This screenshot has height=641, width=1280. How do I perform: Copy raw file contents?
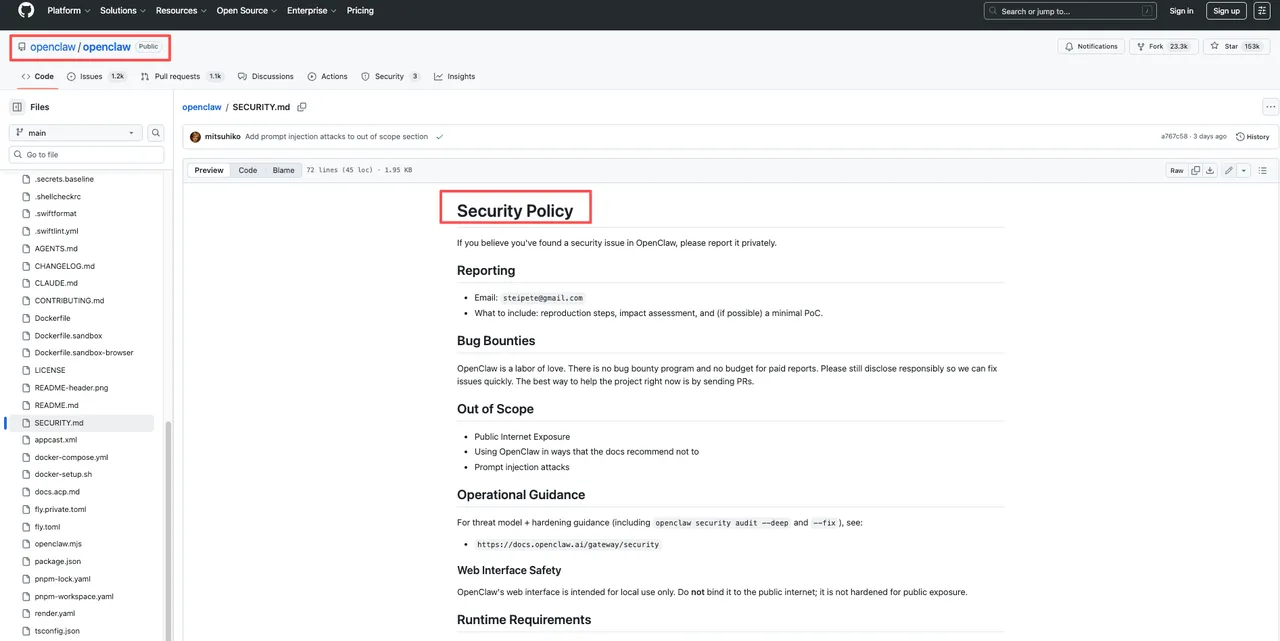point(1196,170)
